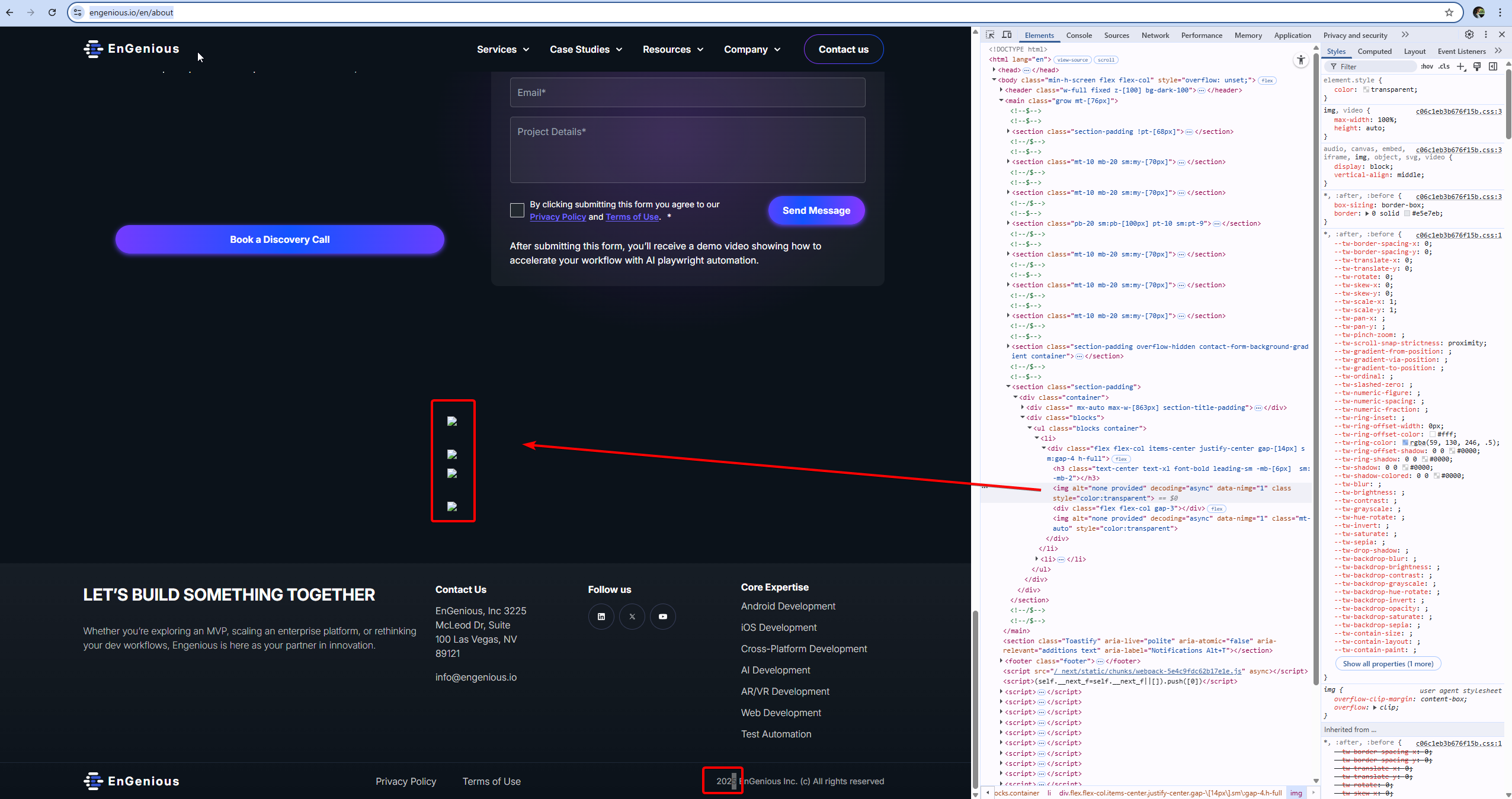The width and height of the screenshot is (1512, 799).
Task: Toggle the .cls element classes panel
Action: coord(1444,66)
